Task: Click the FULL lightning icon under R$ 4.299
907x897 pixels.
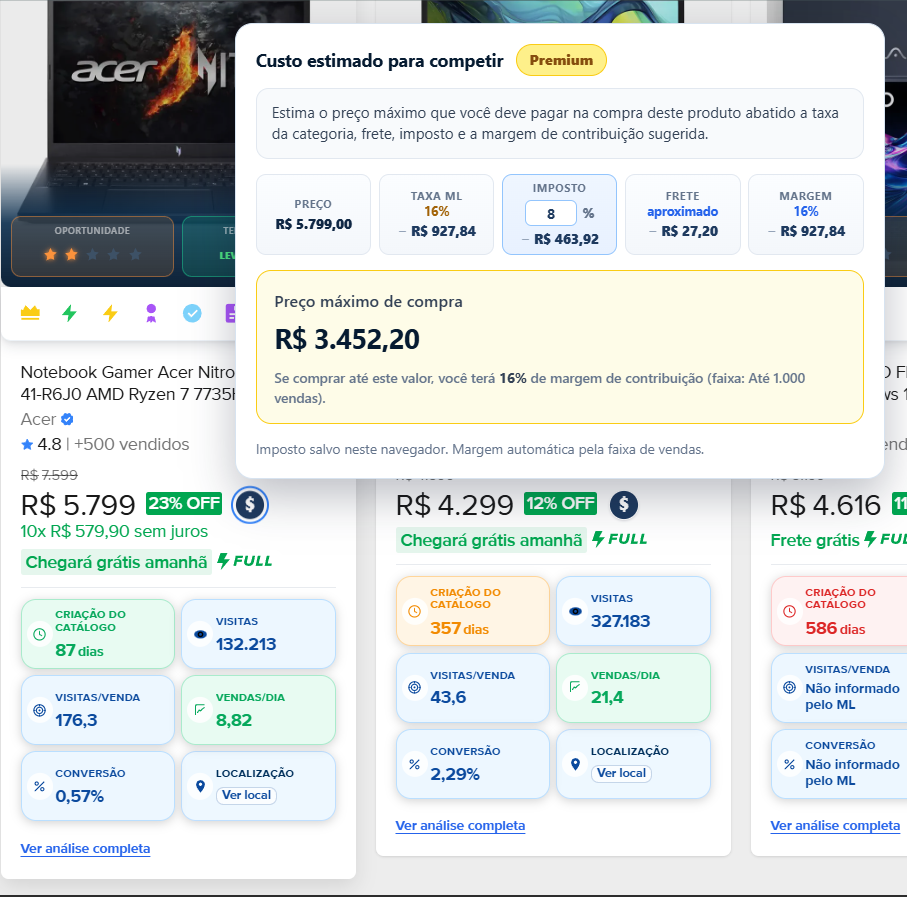Action: [598, 539]
